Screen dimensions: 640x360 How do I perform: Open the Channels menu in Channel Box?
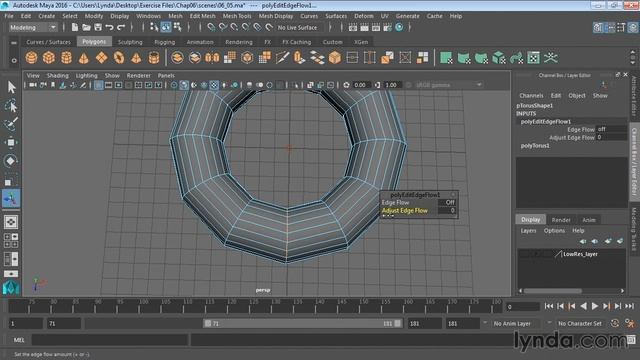pos(531,96)
